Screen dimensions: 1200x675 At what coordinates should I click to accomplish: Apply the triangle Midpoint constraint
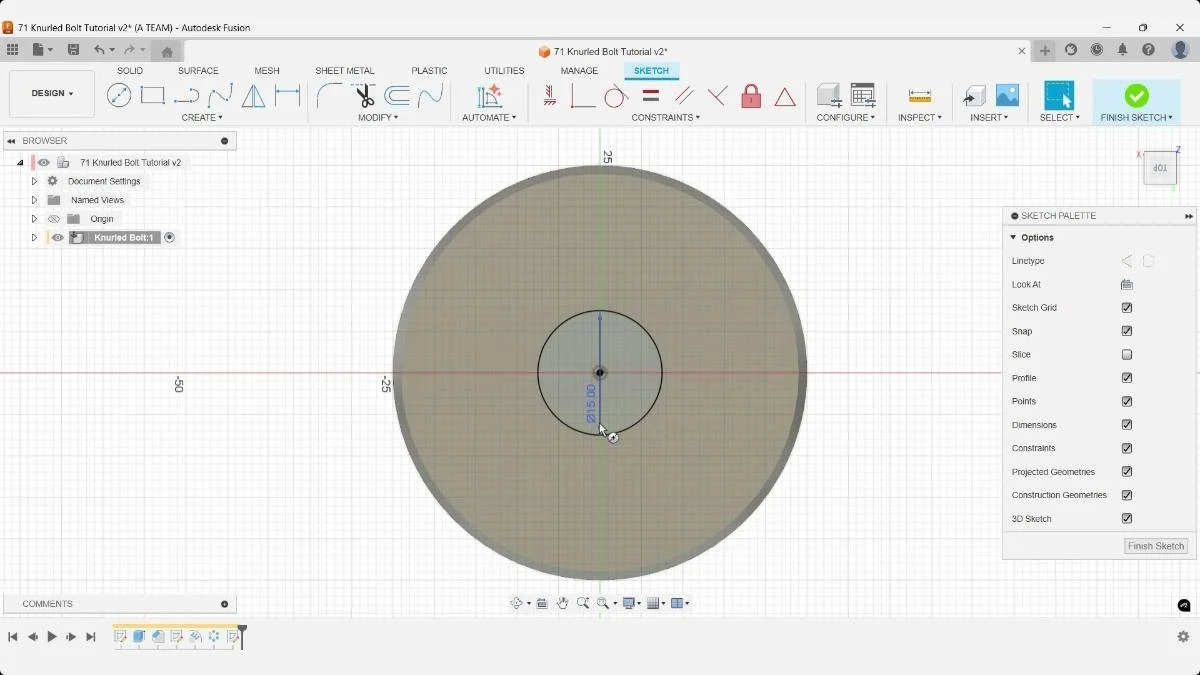coord(785,96)
